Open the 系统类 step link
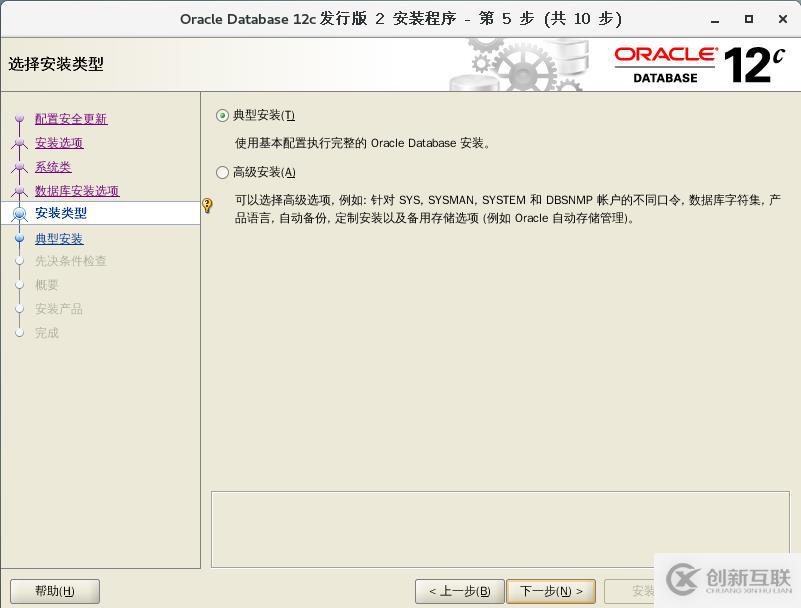Screen dimensions: 801x608 click(53, 167)
